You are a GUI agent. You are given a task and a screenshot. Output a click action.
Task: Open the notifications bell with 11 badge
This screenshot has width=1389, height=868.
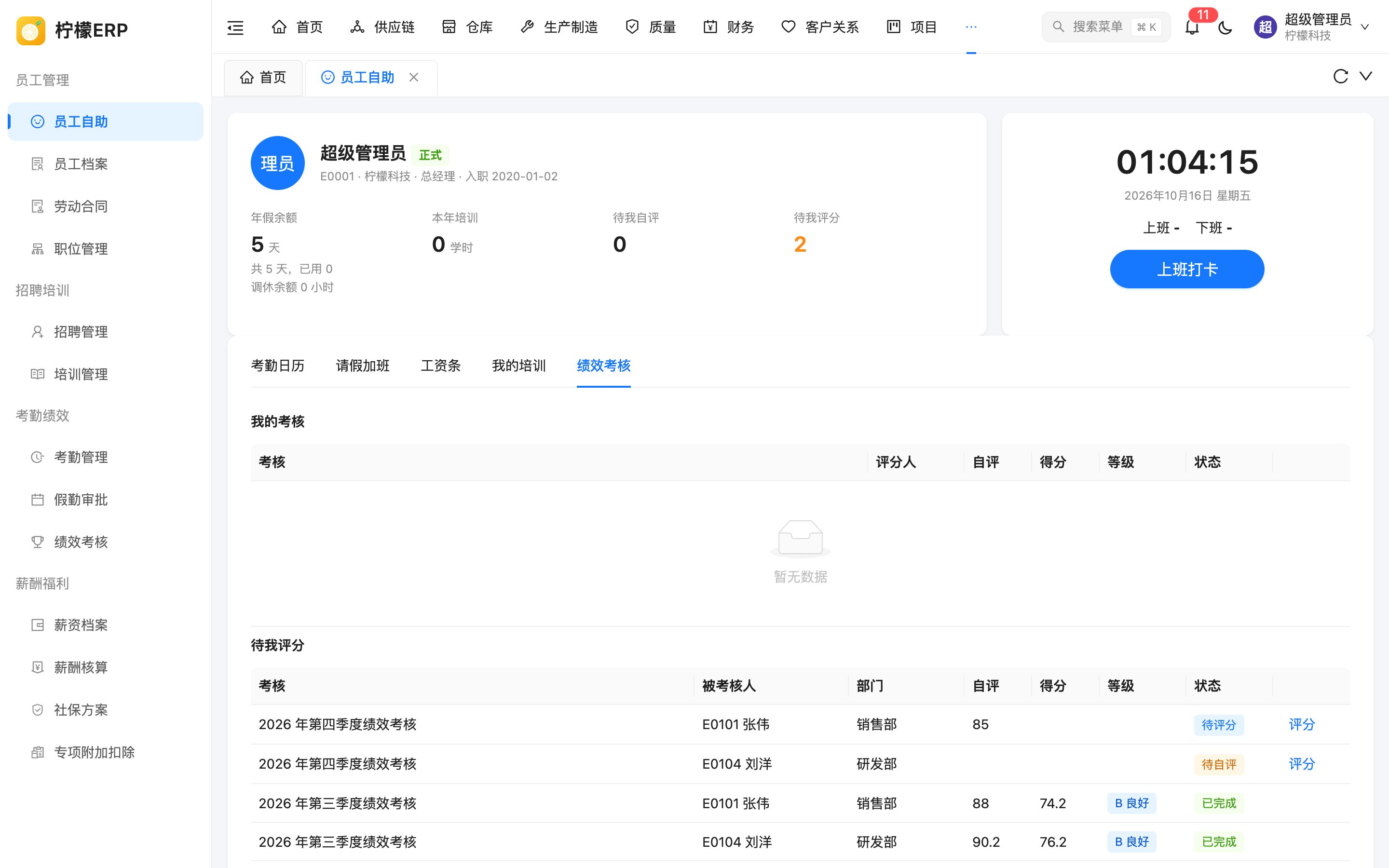tap(1192, 27)
